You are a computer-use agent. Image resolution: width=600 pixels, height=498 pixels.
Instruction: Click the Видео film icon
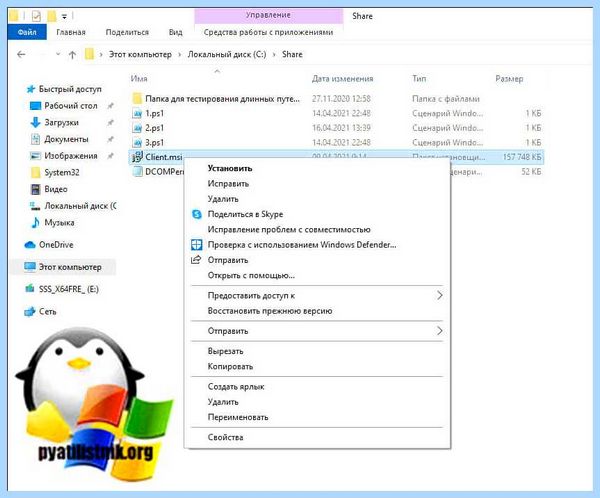pyautogui.click(x=35, y=189)
